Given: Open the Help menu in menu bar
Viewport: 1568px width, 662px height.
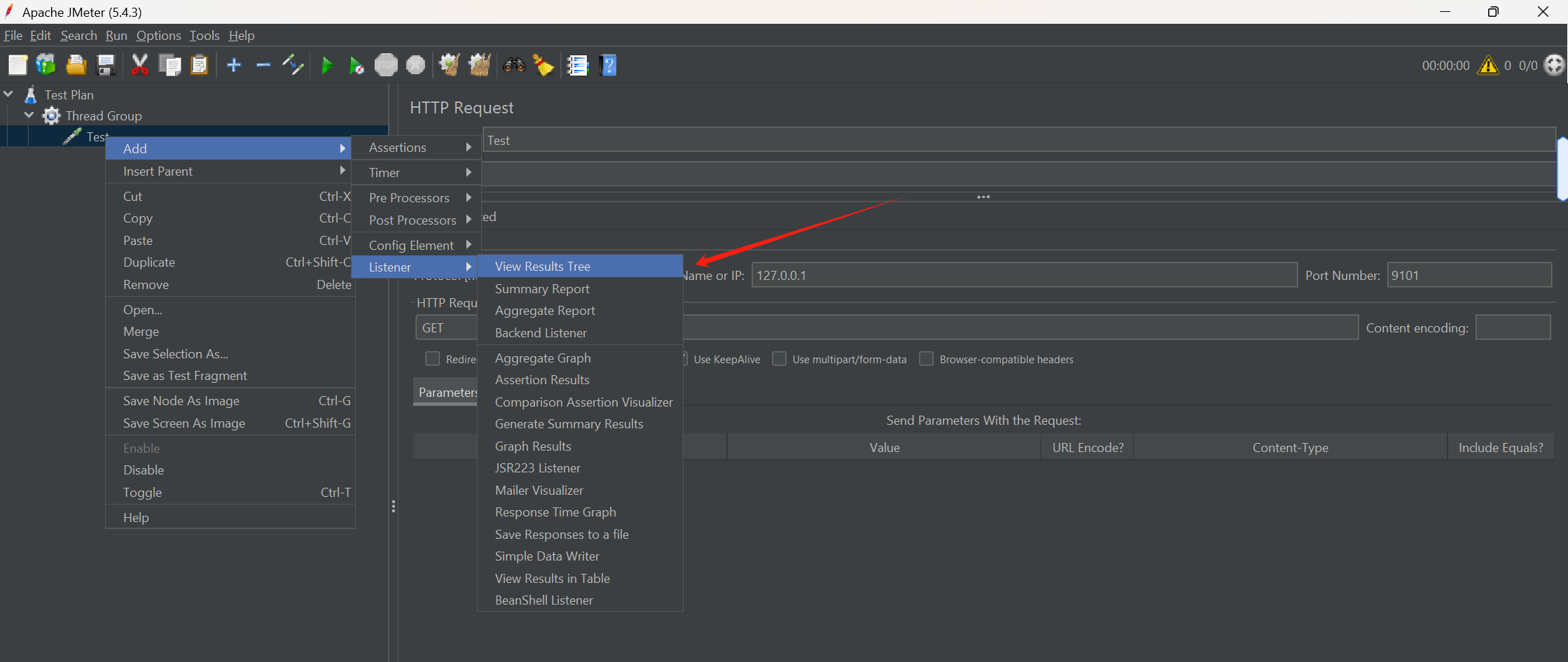Looking at the screenshot, I should 242,35.
